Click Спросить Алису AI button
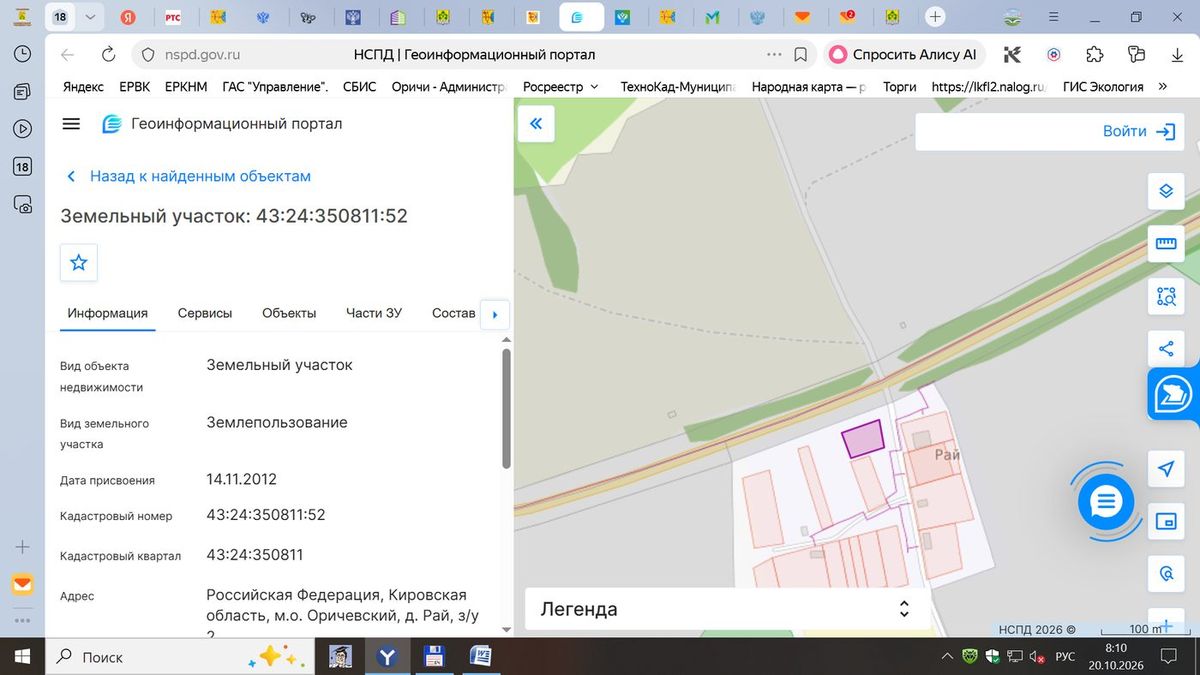The image size is (1200, 675). pos(904,55)
